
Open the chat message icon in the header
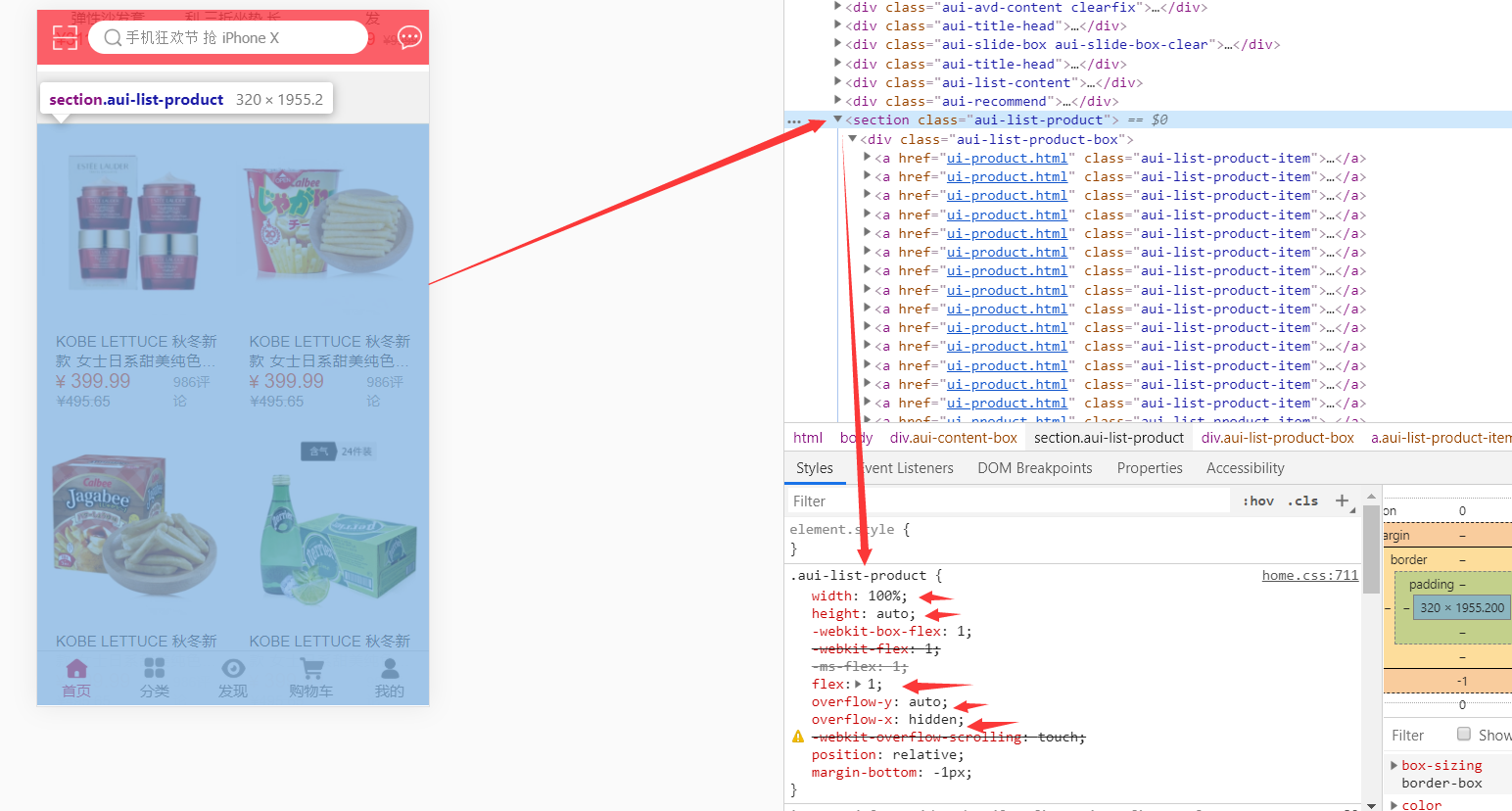coord(409,37)
